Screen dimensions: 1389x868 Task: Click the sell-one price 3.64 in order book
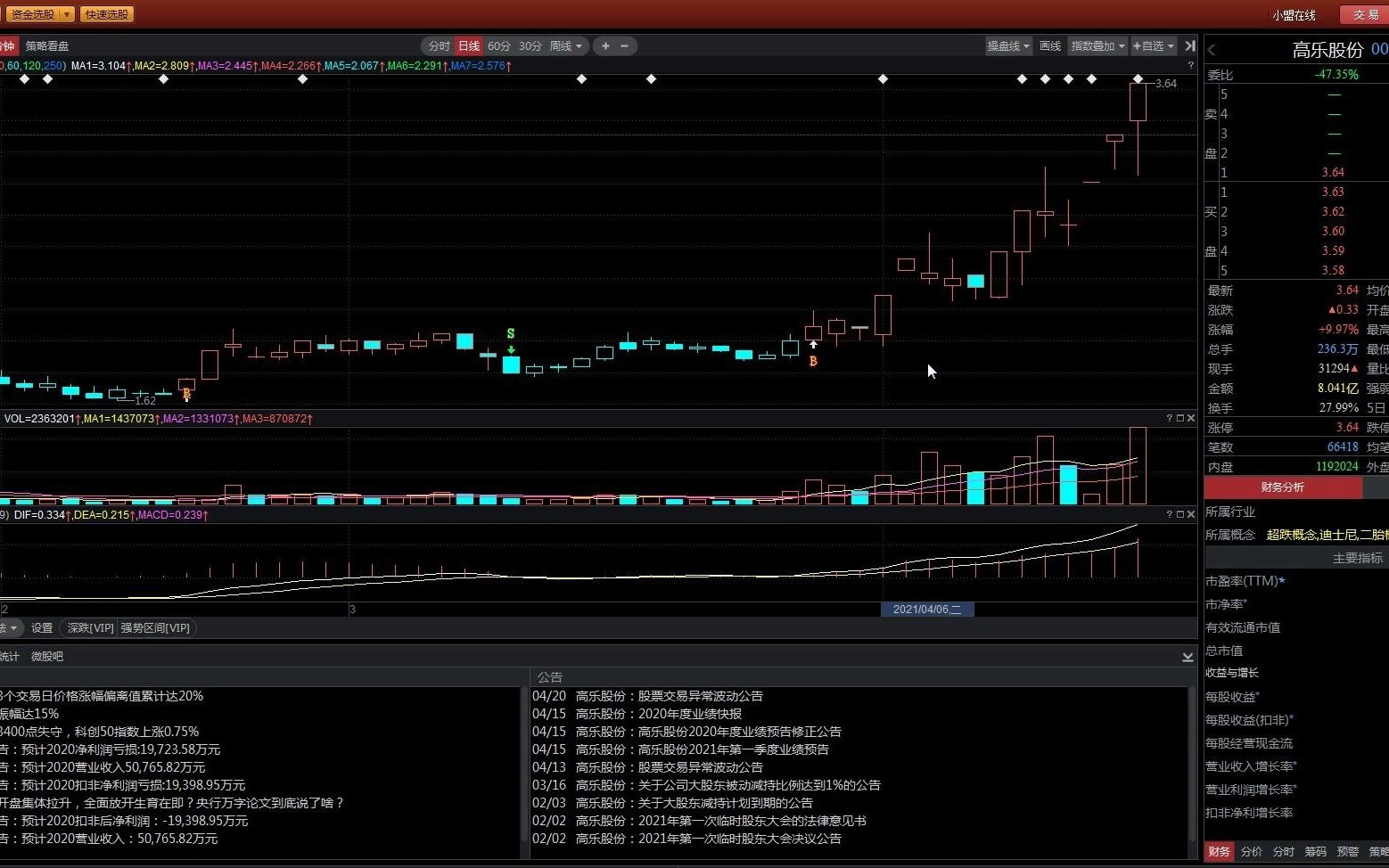coord(1333,173)
